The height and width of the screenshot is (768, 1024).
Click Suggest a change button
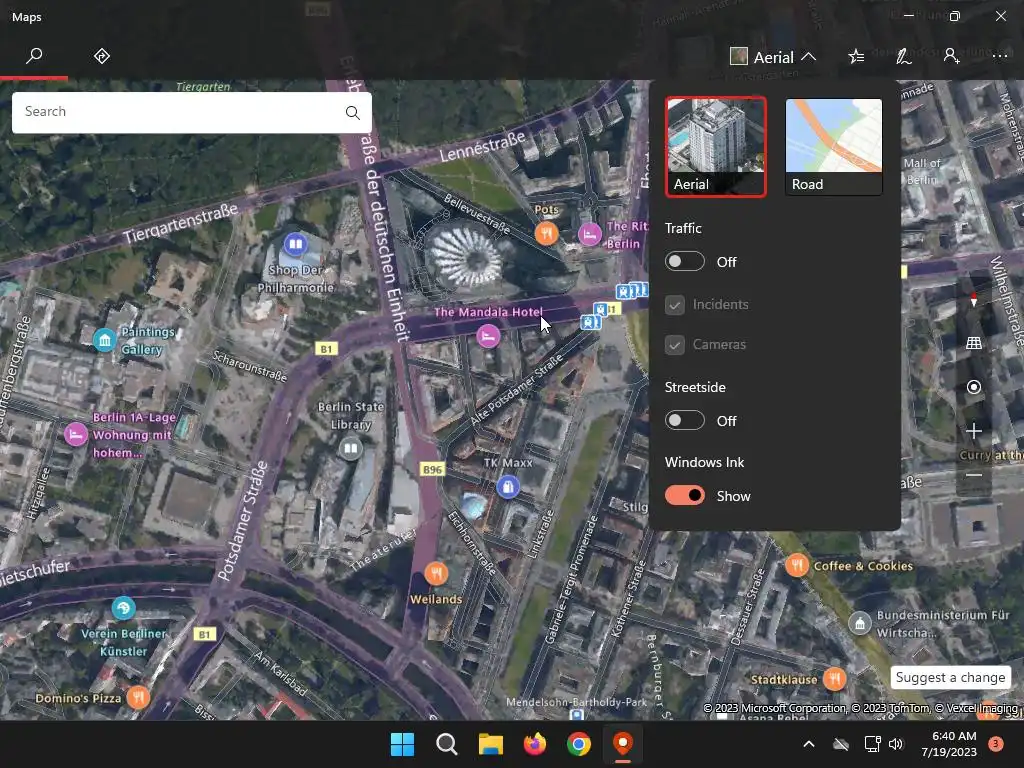pos(950,678)
